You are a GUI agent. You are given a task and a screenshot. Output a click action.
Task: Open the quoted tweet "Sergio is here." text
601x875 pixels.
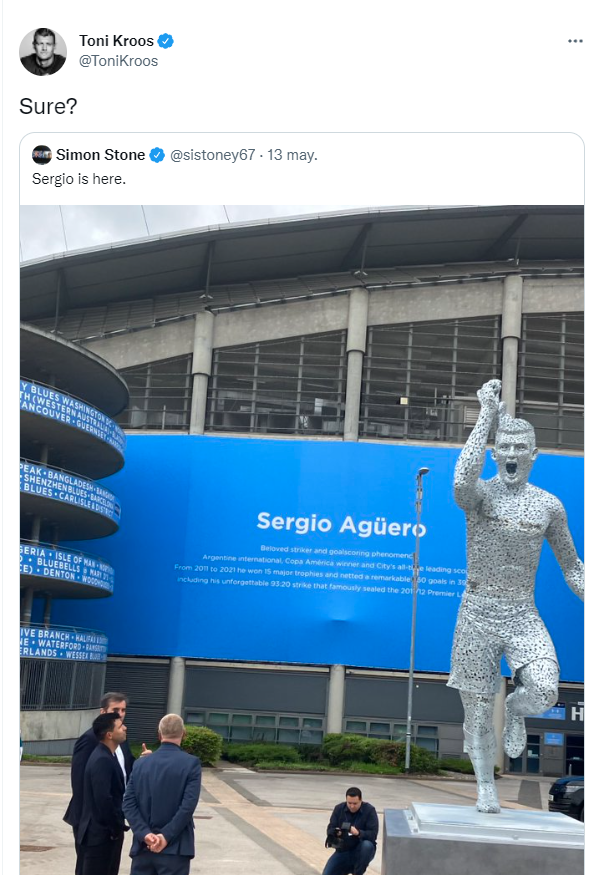[79, 179]
